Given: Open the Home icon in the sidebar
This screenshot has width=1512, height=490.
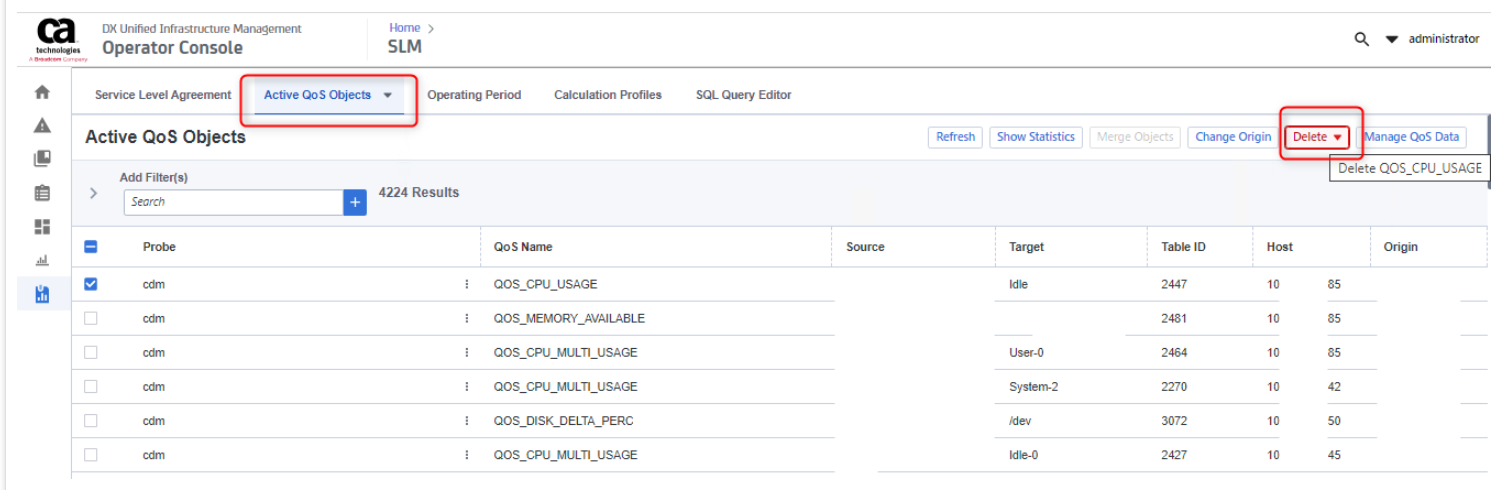Looking at the screenshot, I should tap(42, 92).
